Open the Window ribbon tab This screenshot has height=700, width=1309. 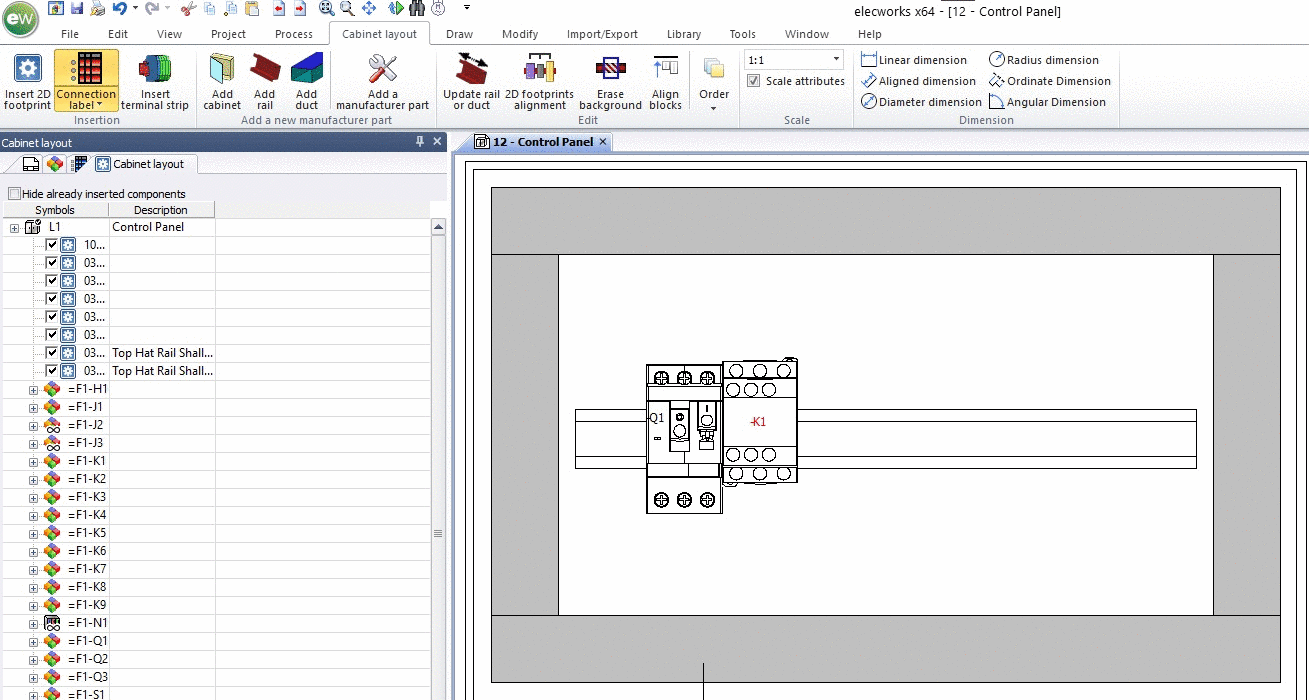[x=807, y=34]
